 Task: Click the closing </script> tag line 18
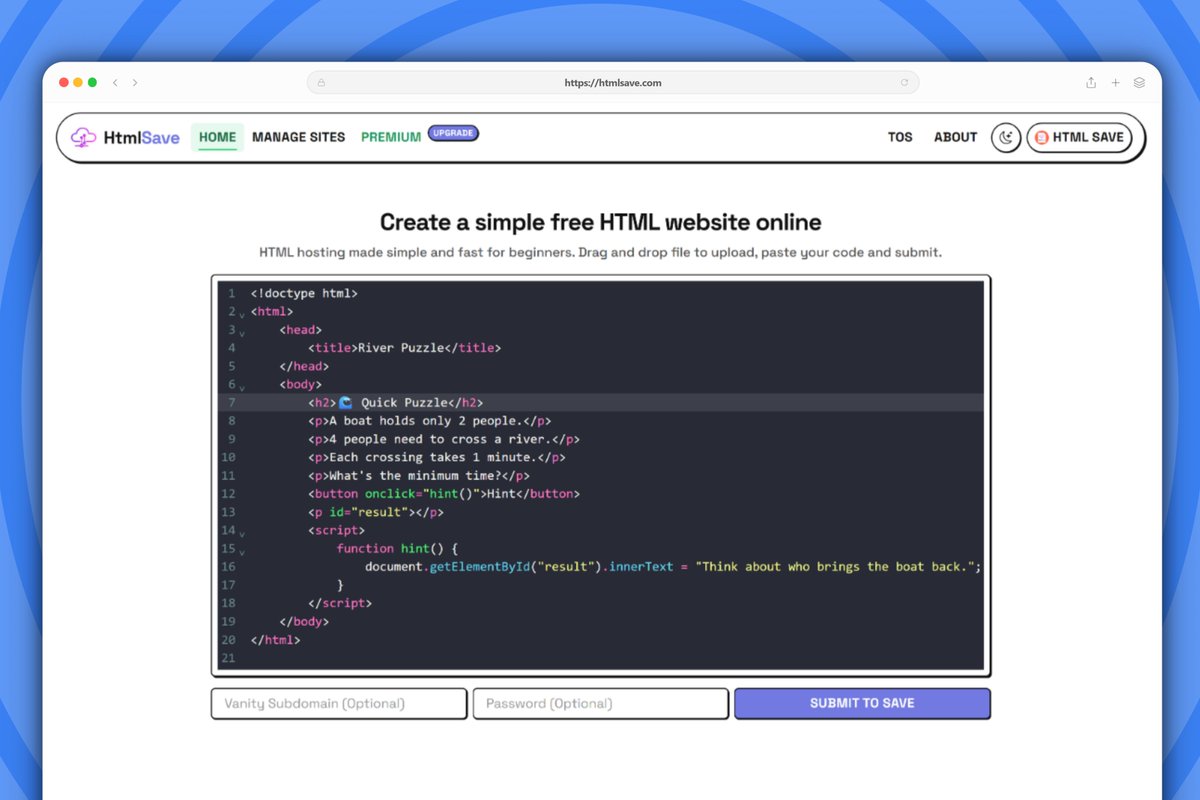[340, 603]
